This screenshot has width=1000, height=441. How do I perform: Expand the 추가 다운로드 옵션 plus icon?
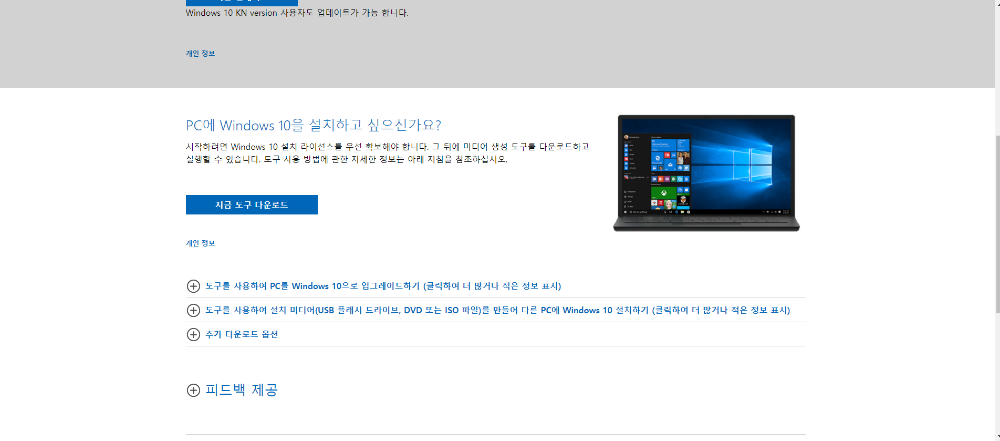click(x=193, y=334)
